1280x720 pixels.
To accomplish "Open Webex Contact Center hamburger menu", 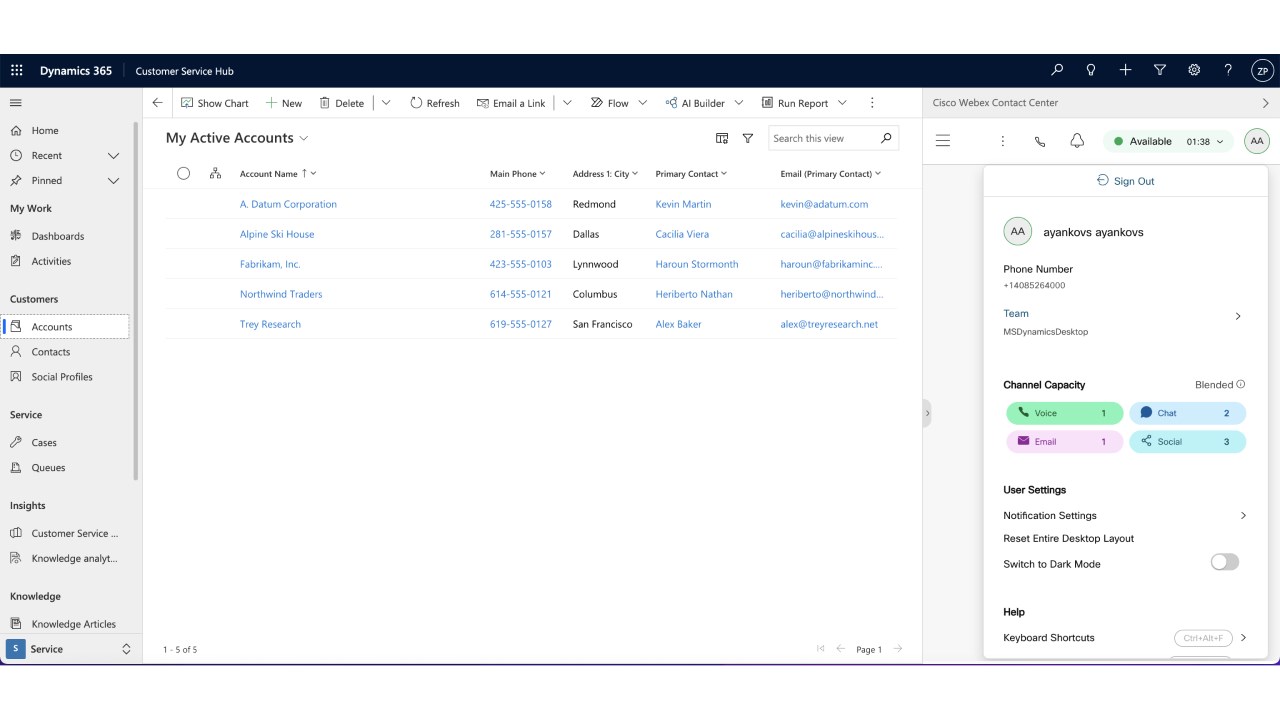I will [943, 141].
